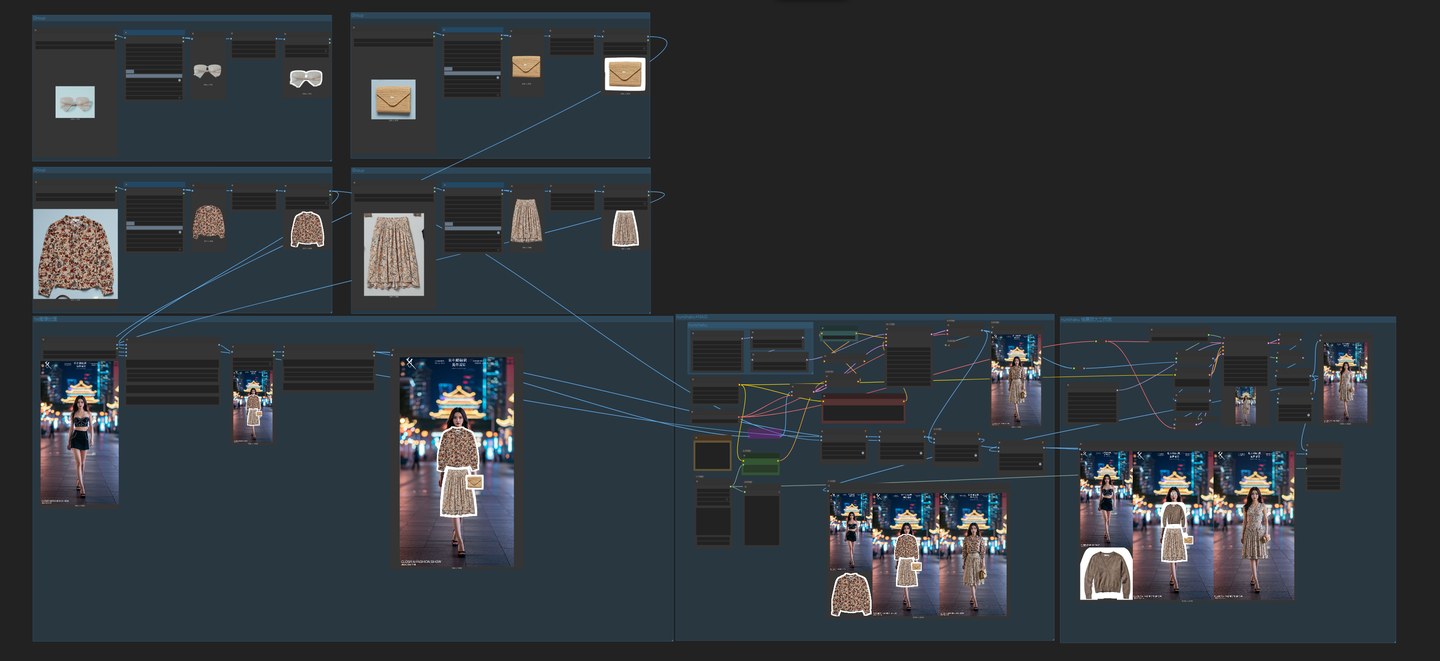Select the bright green node below purple node
The width and height of the screenshot is (1440, 661).
(x=760, y=464)
